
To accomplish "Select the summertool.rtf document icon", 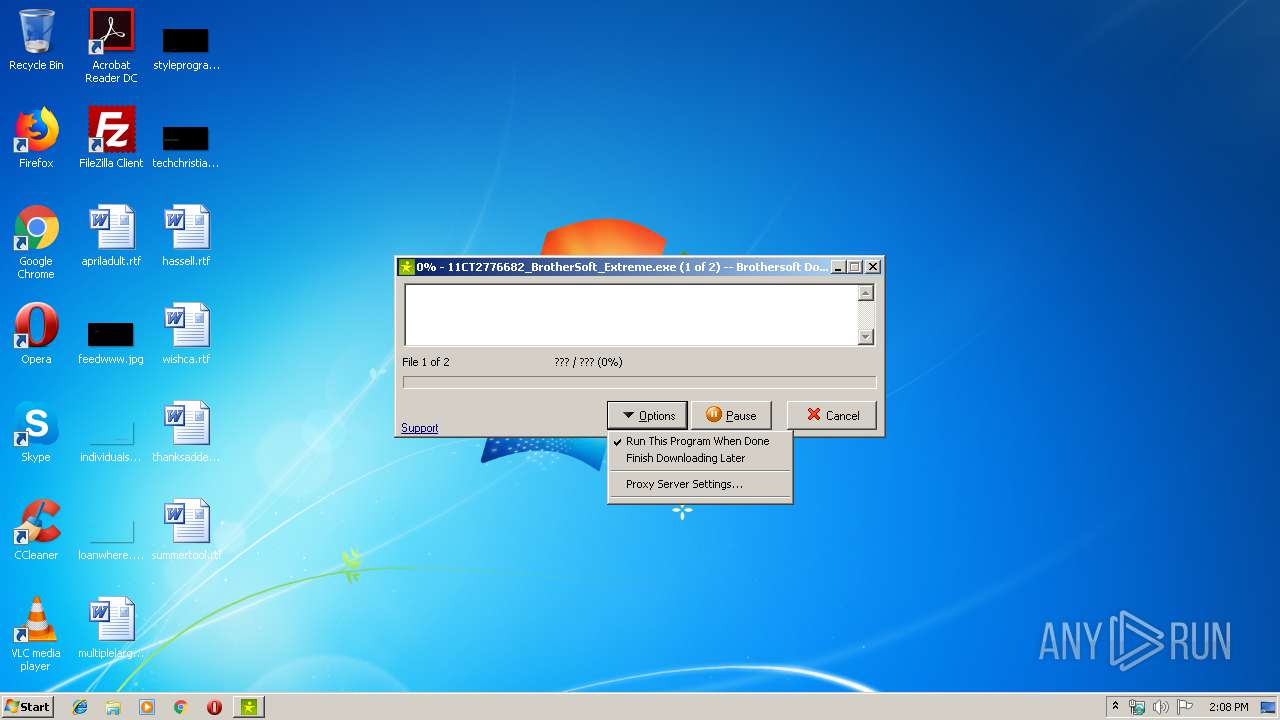I will point(186,530).
